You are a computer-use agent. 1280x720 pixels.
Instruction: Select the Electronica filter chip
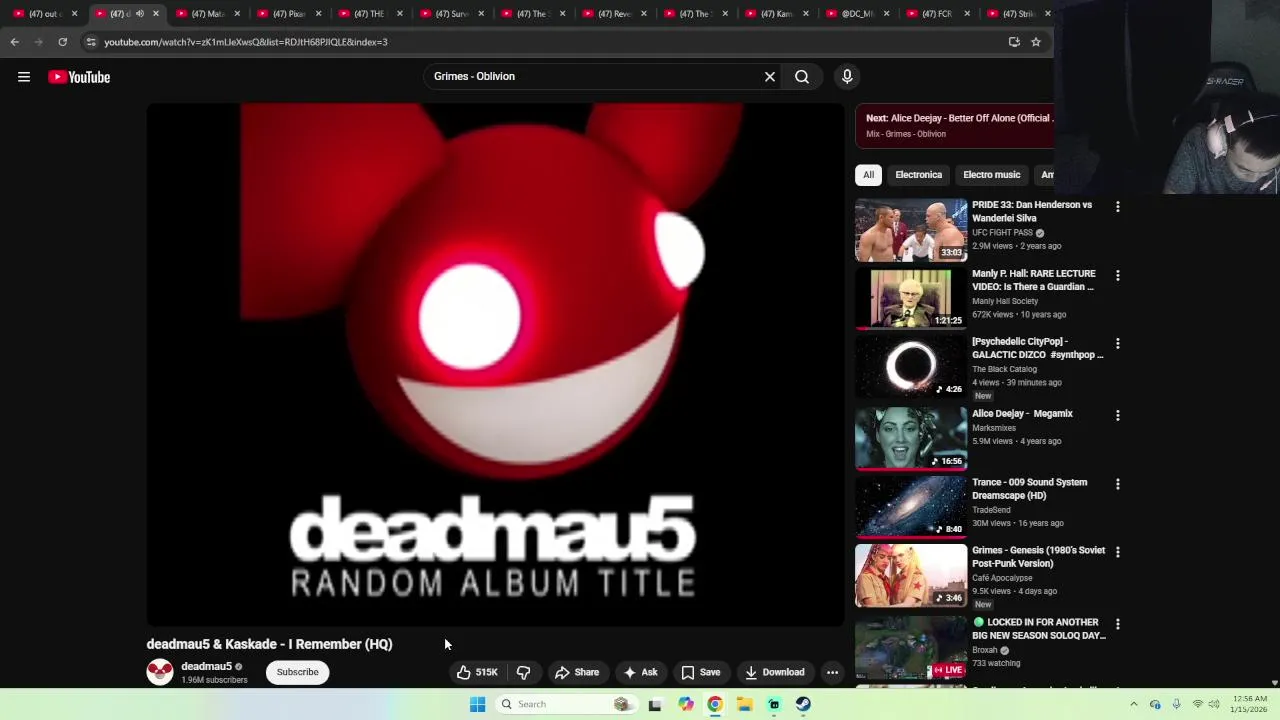(918, 175)
